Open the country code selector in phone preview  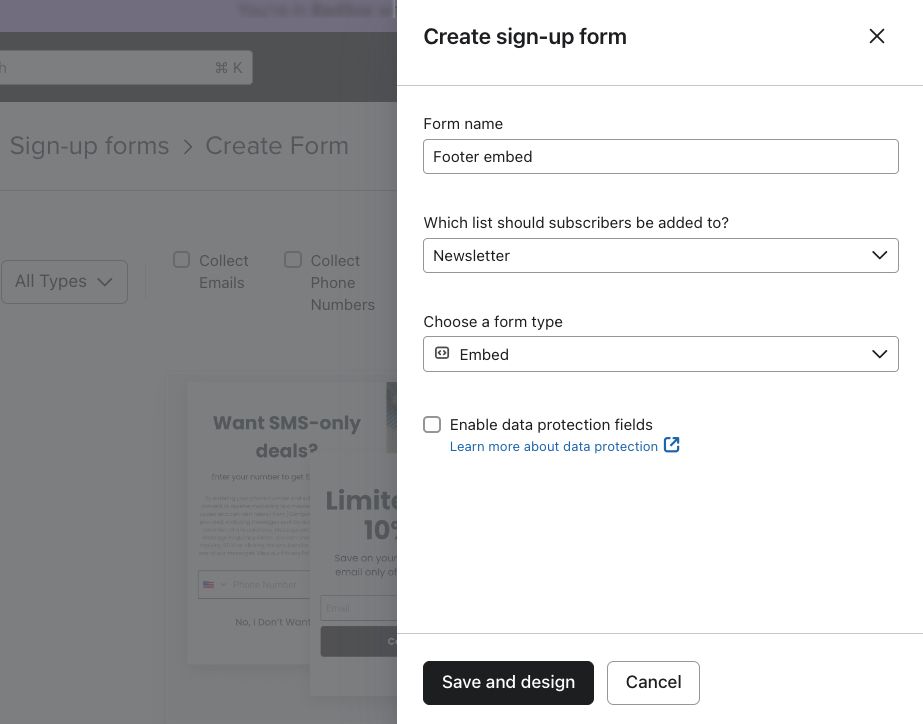(214, 585)
